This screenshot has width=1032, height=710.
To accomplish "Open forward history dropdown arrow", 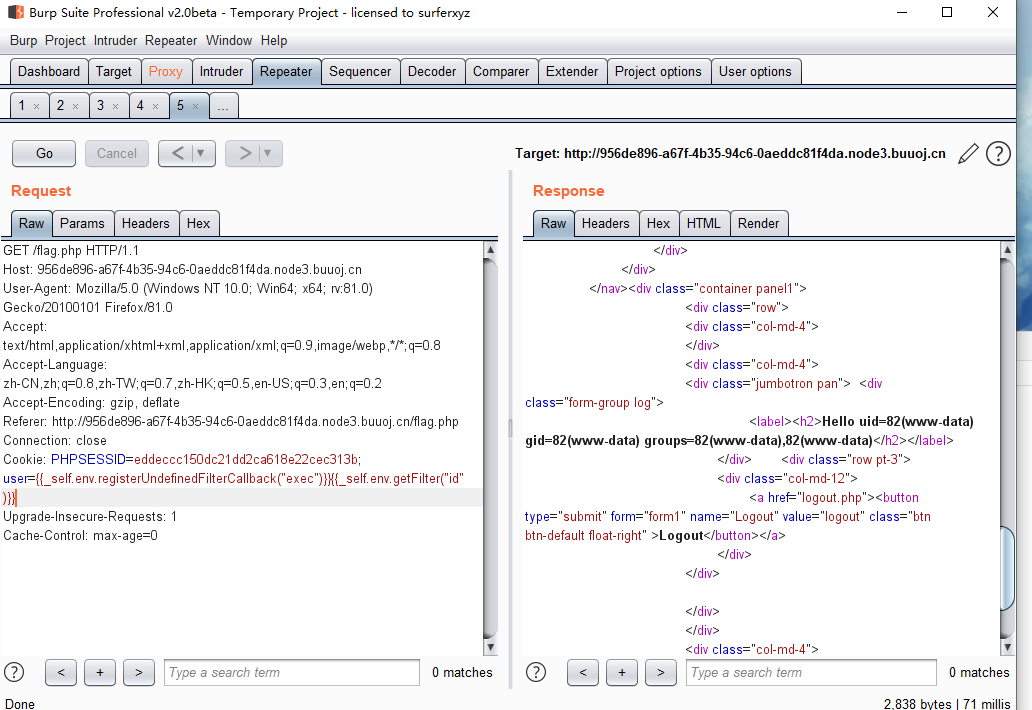I will tap(269, 153).
